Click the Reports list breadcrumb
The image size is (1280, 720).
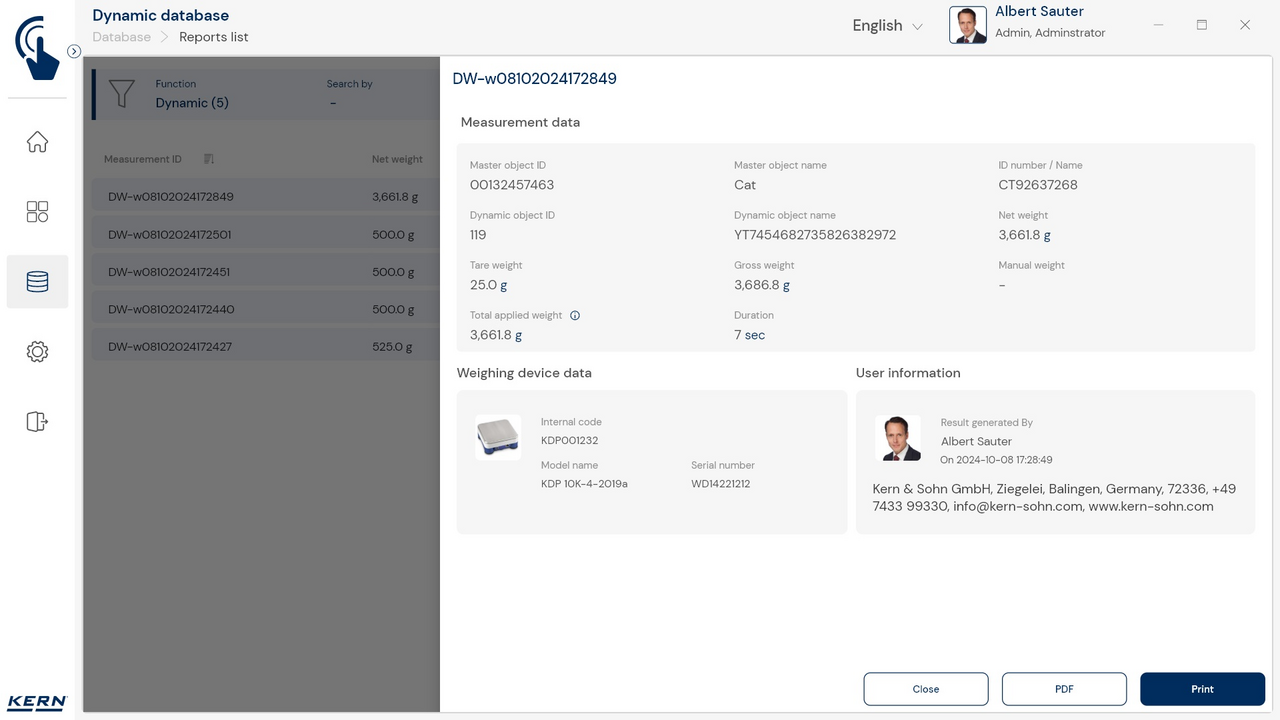[x=214, y=37]
